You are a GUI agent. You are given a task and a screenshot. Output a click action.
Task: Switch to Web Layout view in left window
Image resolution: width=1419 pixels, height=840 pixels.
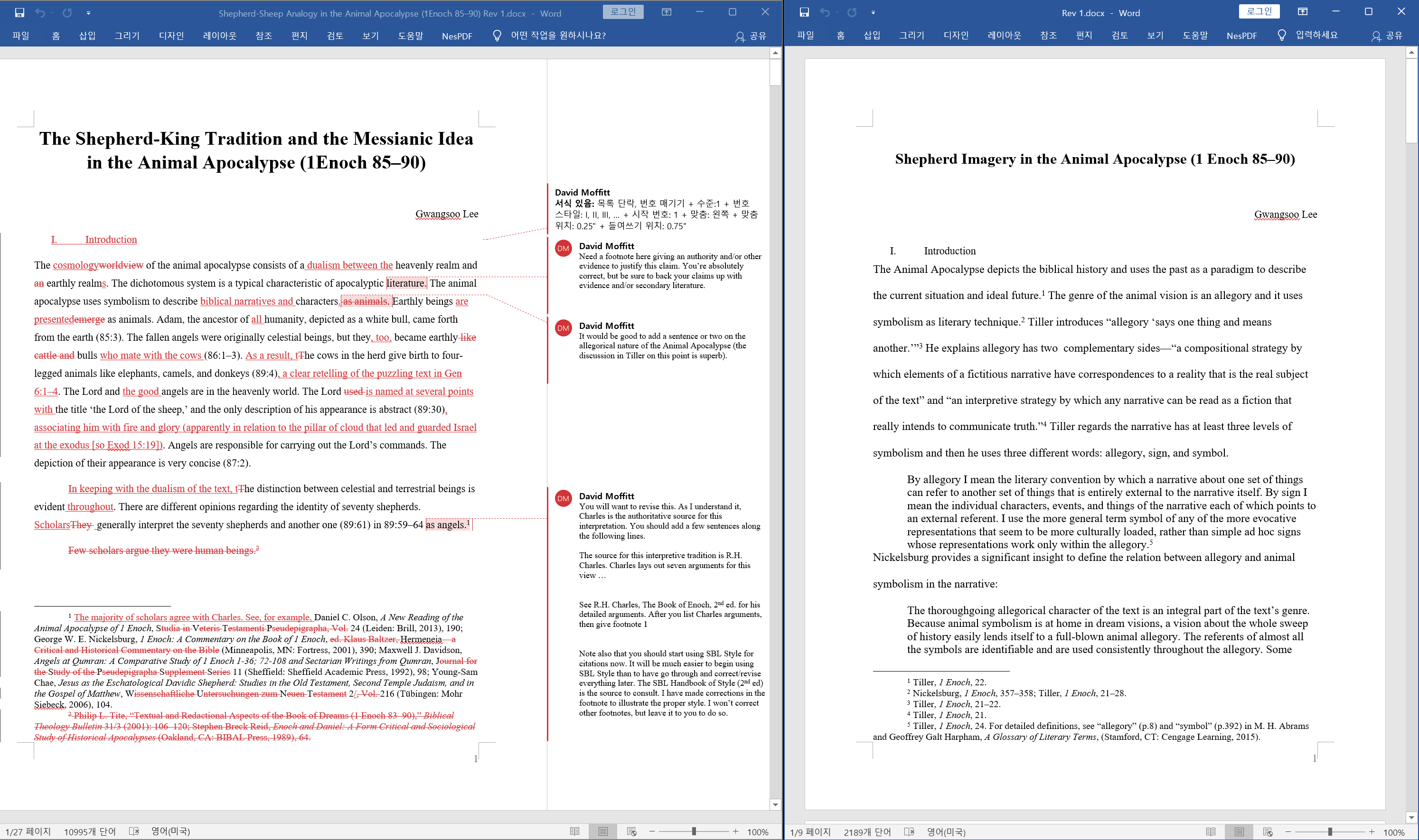(x=631, y=831)
